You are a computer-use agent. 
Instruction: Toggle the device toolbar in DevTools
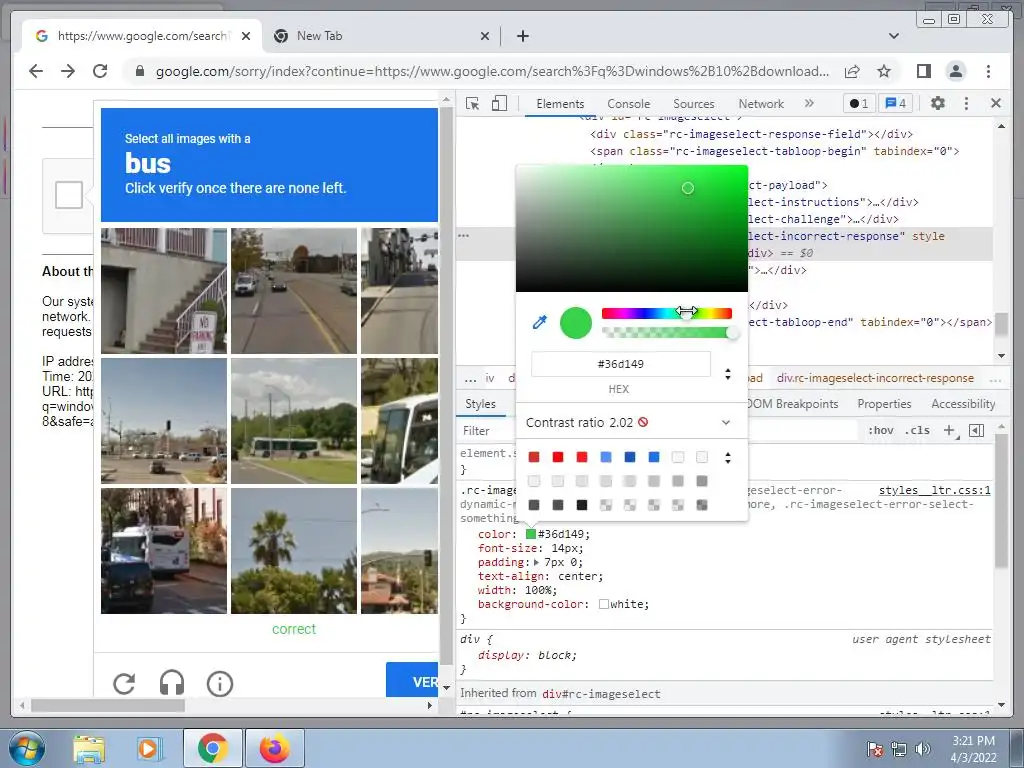pos(499,103)
